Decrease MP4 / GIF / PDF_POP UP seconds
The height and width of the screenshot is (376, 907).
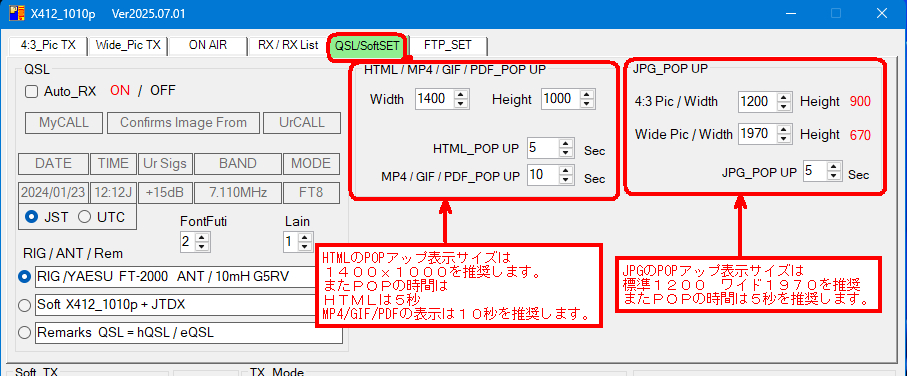[x=566, y=179]
